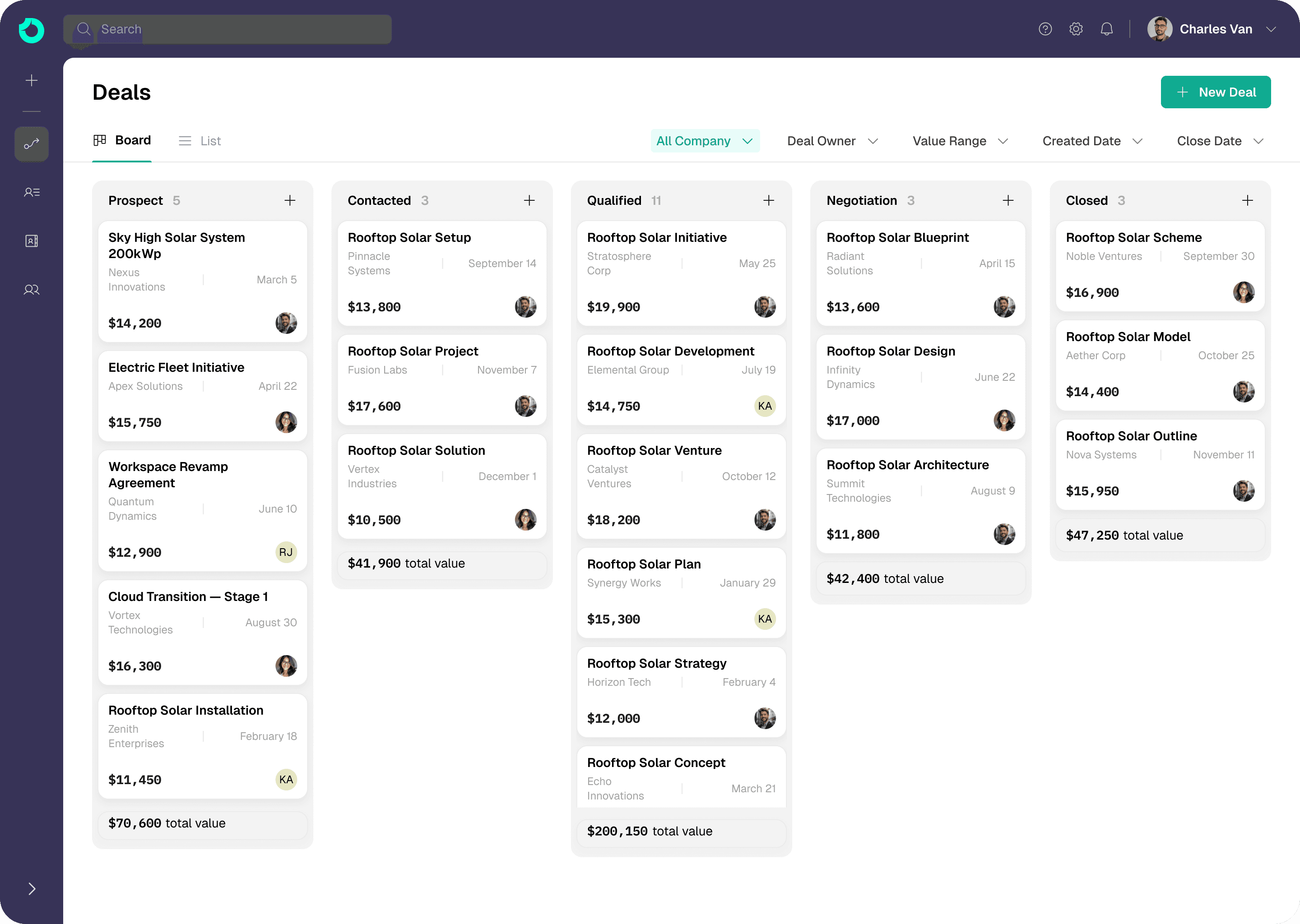Click RJ avatar on Workspace Revamp Agreement
This screenshot has width=1300, height=924.
tap(286, 552)
